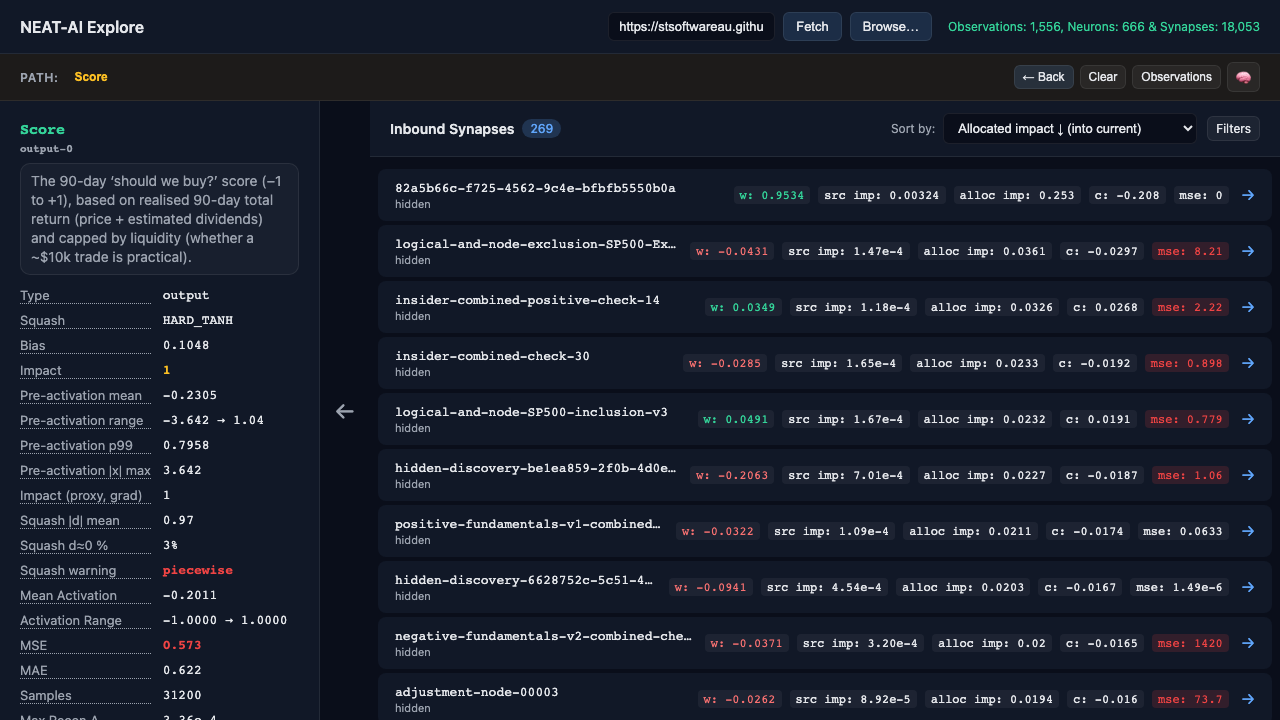Click the src imp: 0.00324 badge
Screen dimensions: 1280x720
(x=882, y=195)
